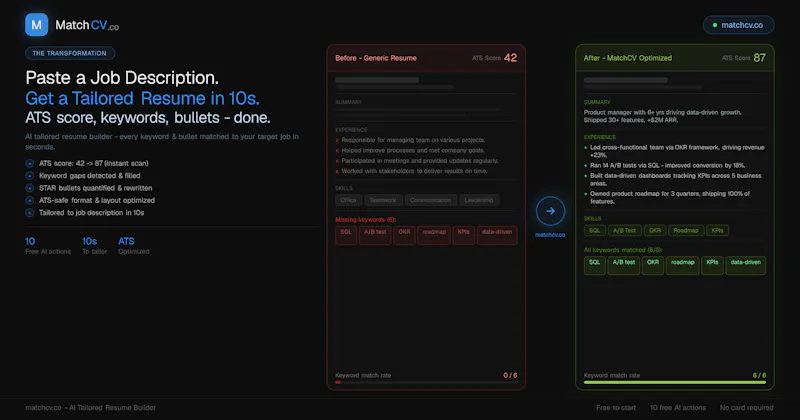800x420 pixels.
Task: Click green plus beside Ran 14 A/B tests
Action: (x=586, y=166)
